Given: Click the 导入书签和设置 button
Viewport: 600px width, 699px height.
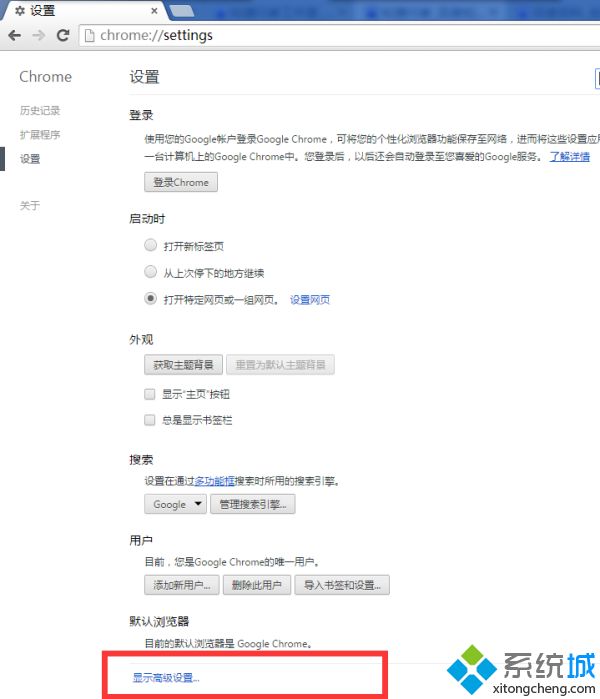Looking at the screenshot, I should 342,585.
